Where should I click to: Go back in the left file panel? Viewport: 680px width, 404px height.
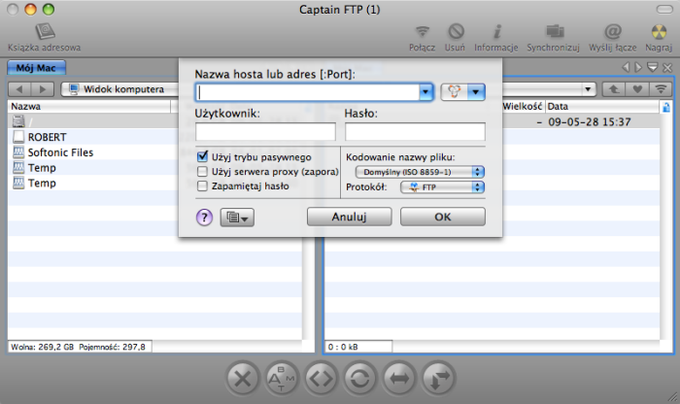(20, 89)
